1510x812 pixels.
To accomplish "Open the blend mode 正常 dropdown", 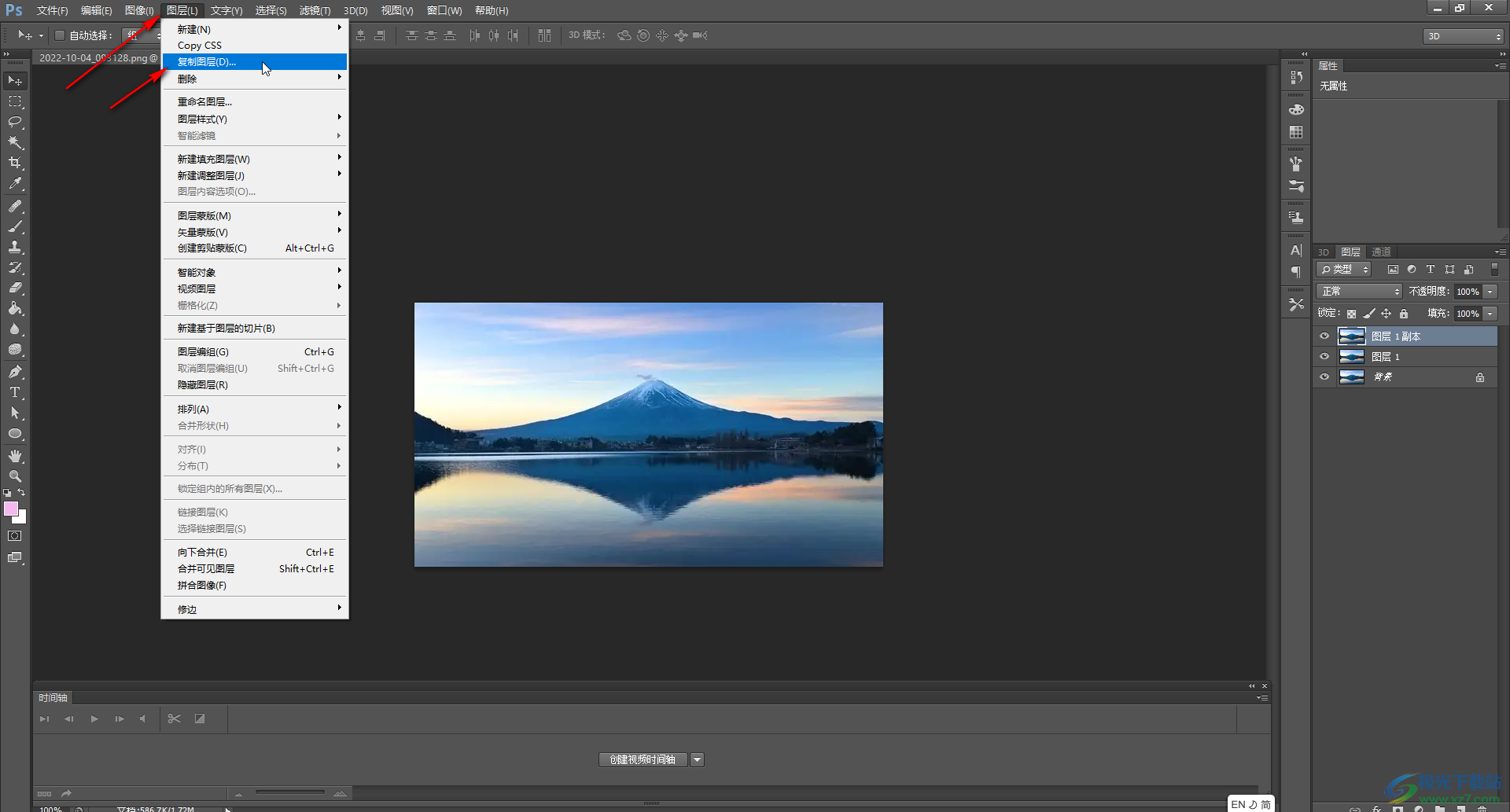I will coord(1359,292).
